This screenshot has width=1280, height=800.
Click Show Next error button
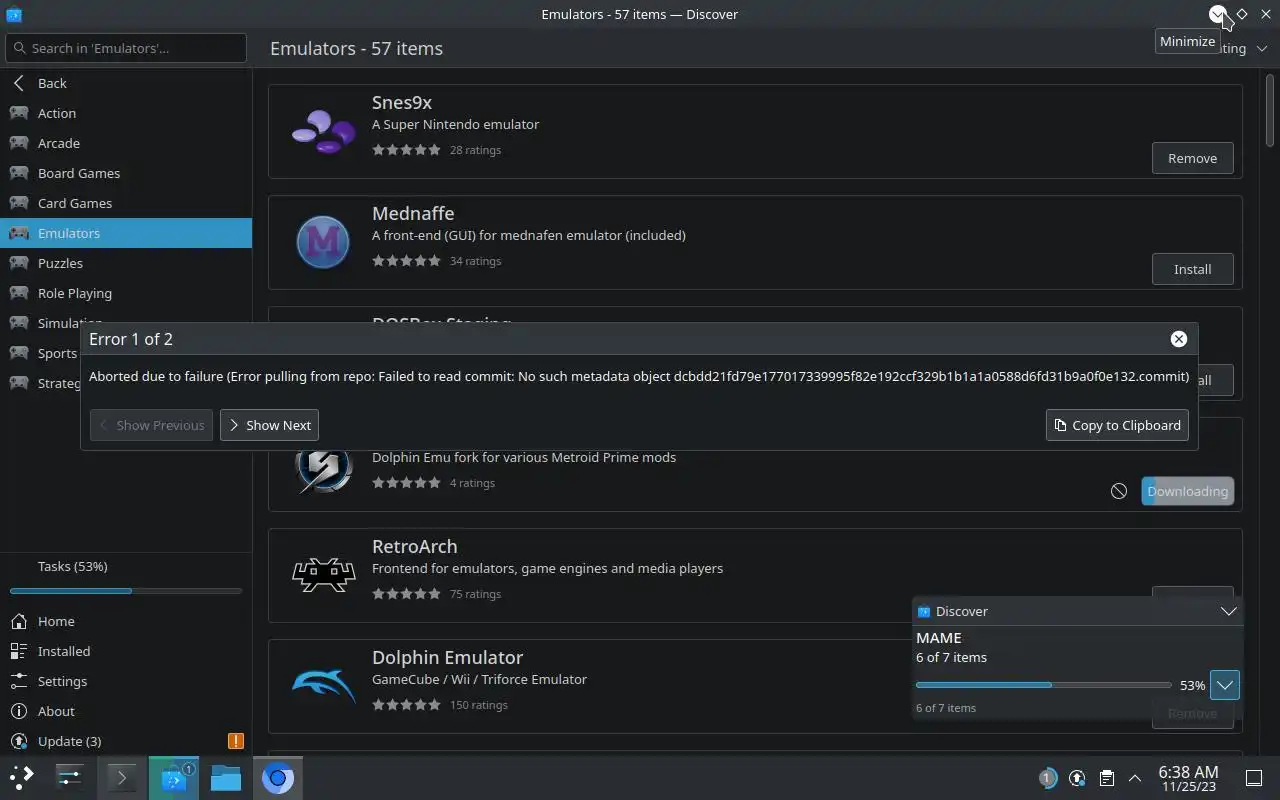coord(269,425)
